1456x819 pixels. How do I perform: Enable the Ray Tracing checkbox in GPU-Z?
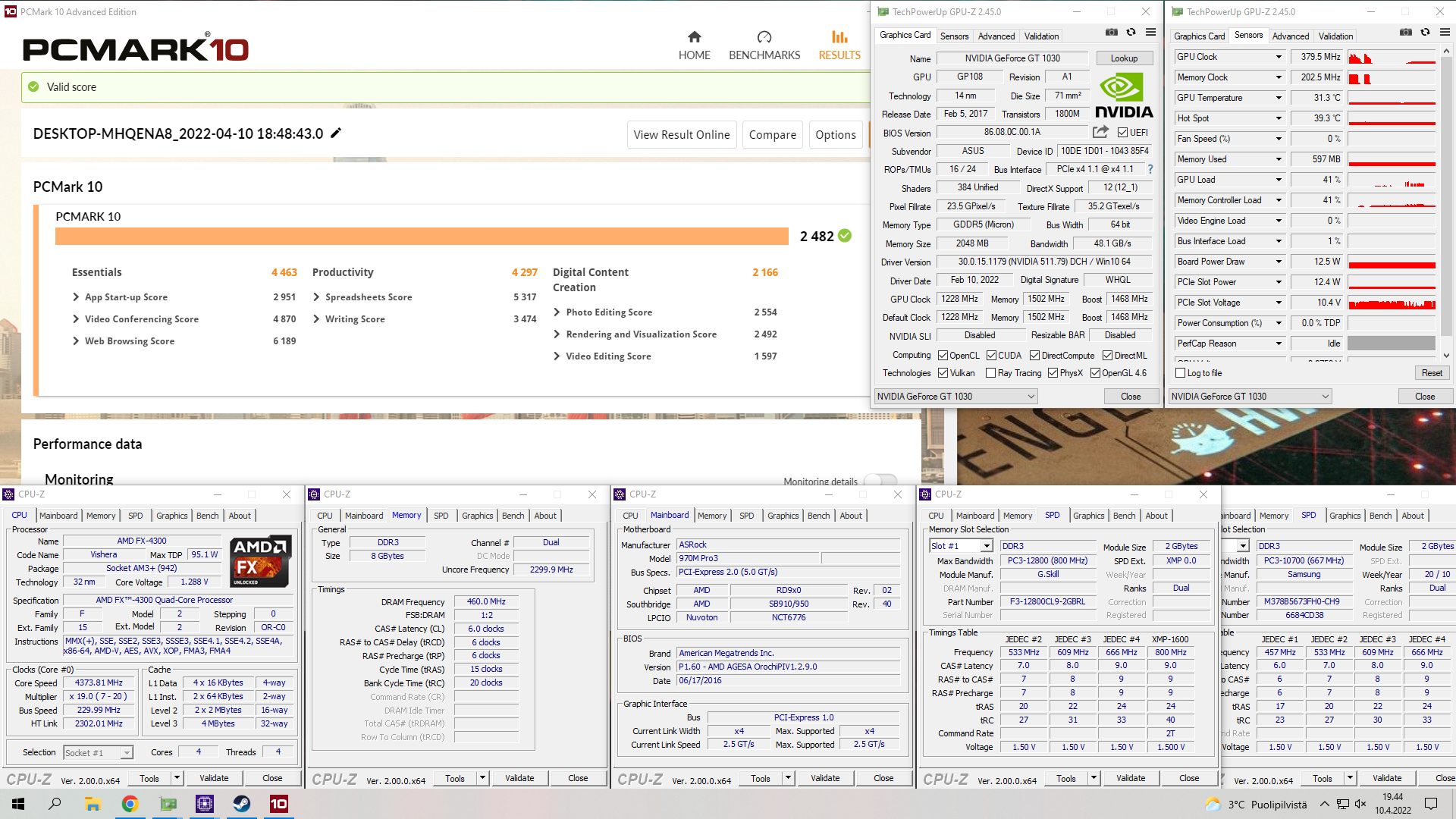point(990,372)
